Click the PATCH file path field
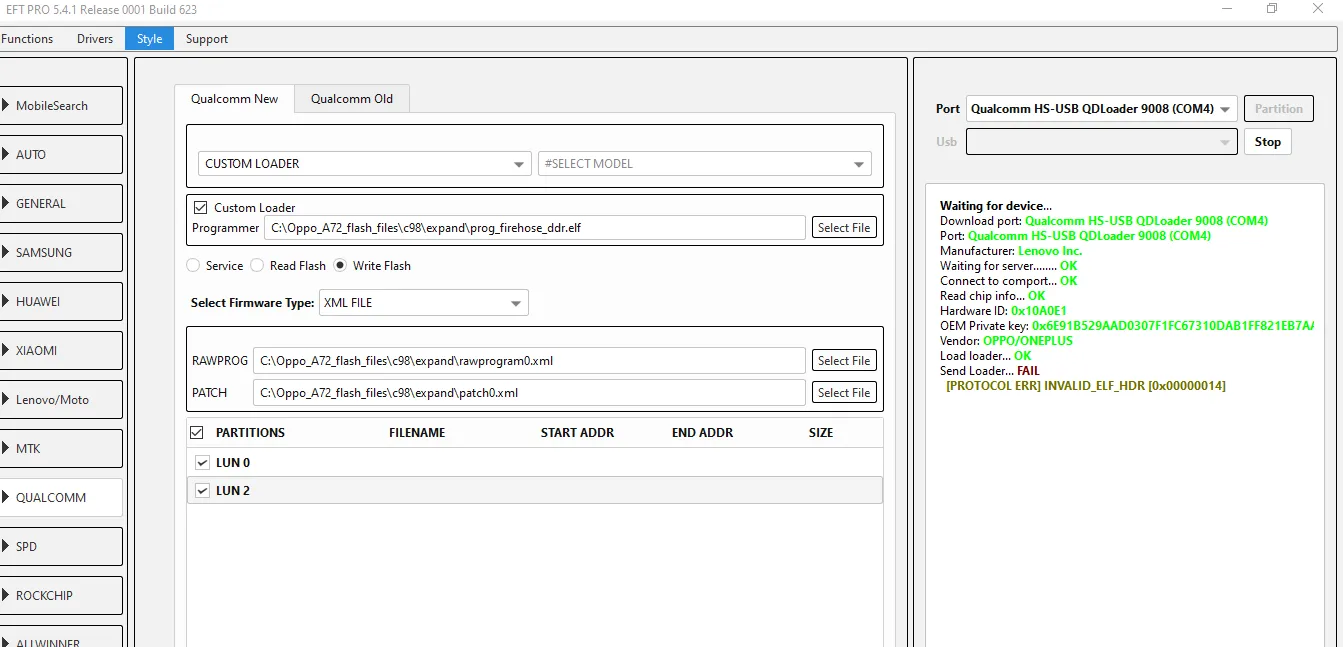The height and width of the screenshot is (647, 1343). pos(528,393)
